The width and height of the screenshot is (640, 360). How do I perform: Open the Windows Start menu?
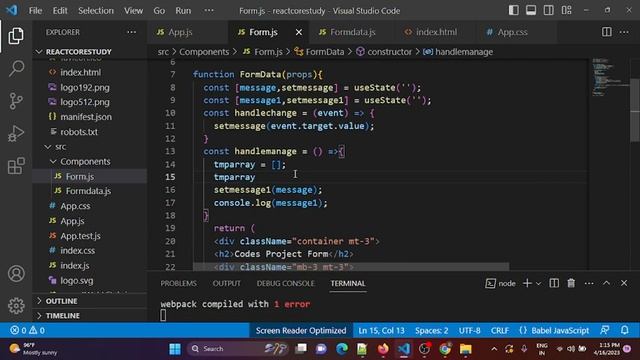(175, 349)
